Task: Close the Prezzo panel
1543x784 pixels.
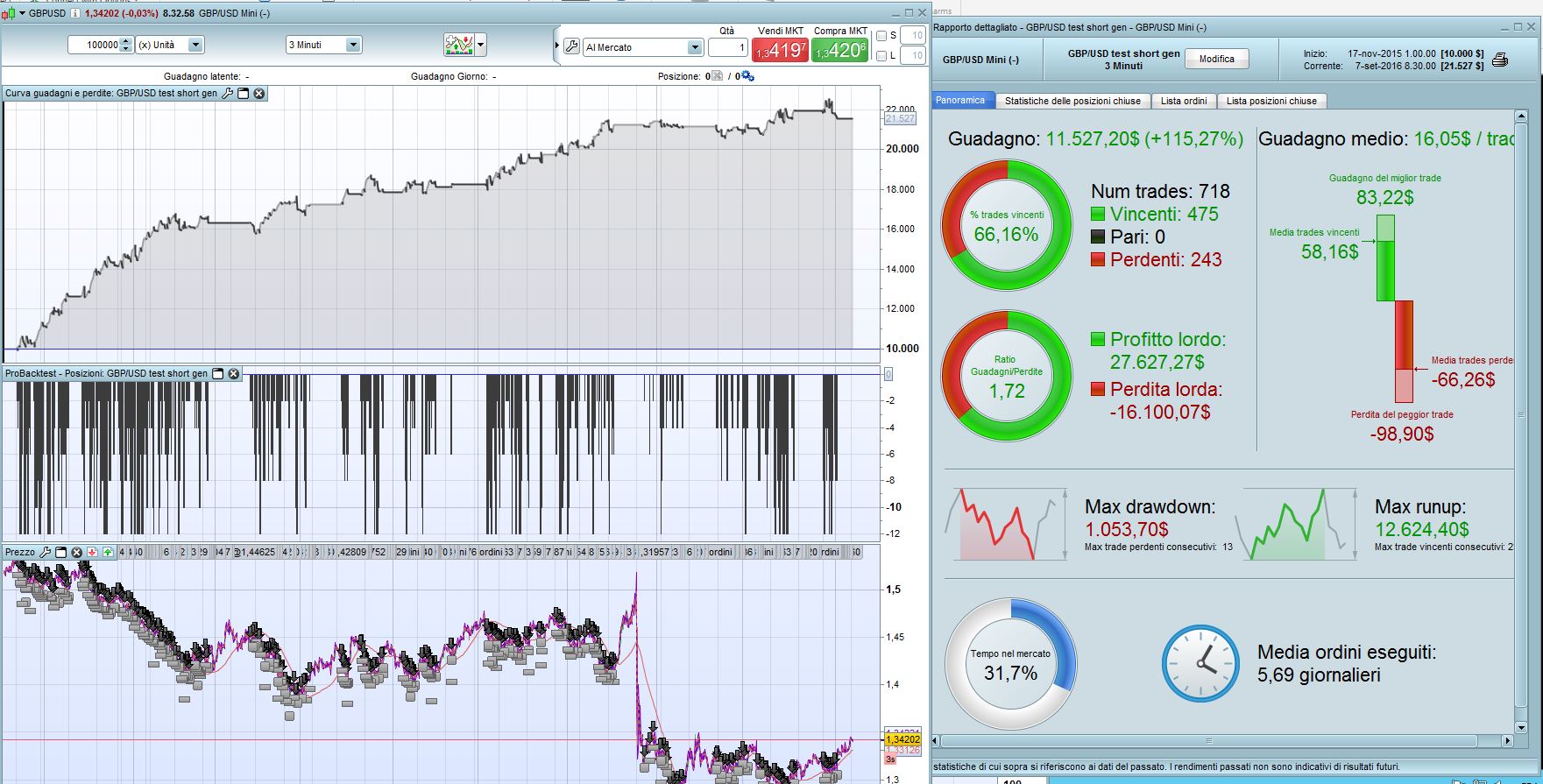Action: click(77, 552)
